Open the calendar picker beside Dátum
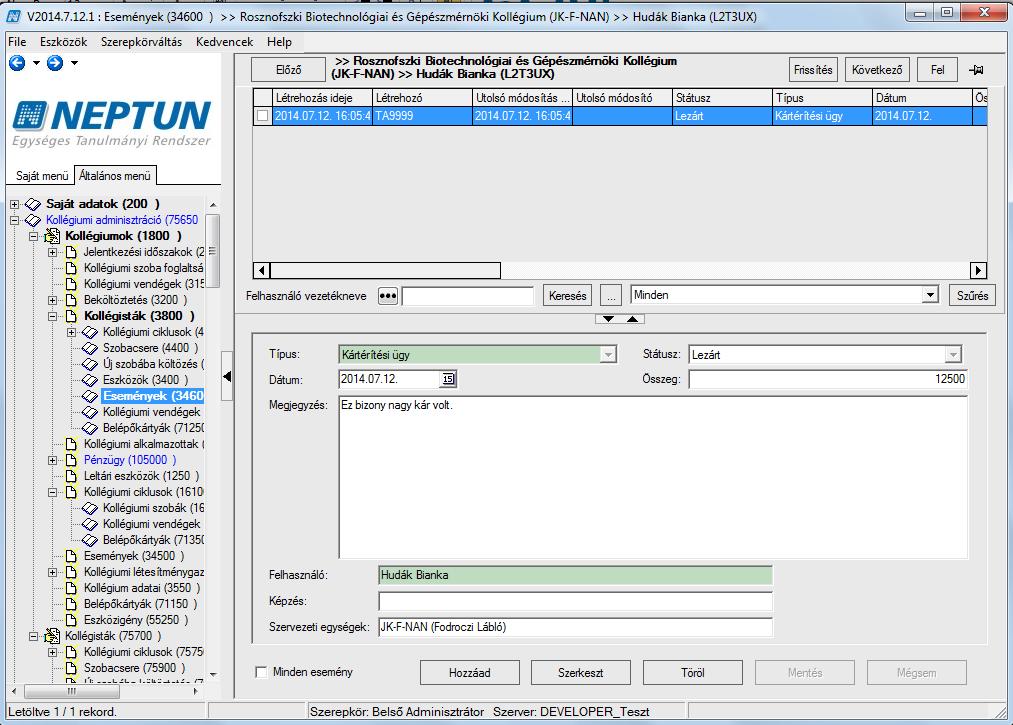The height and width of the screenshot is (725, 1013). (x=448, y=379)
